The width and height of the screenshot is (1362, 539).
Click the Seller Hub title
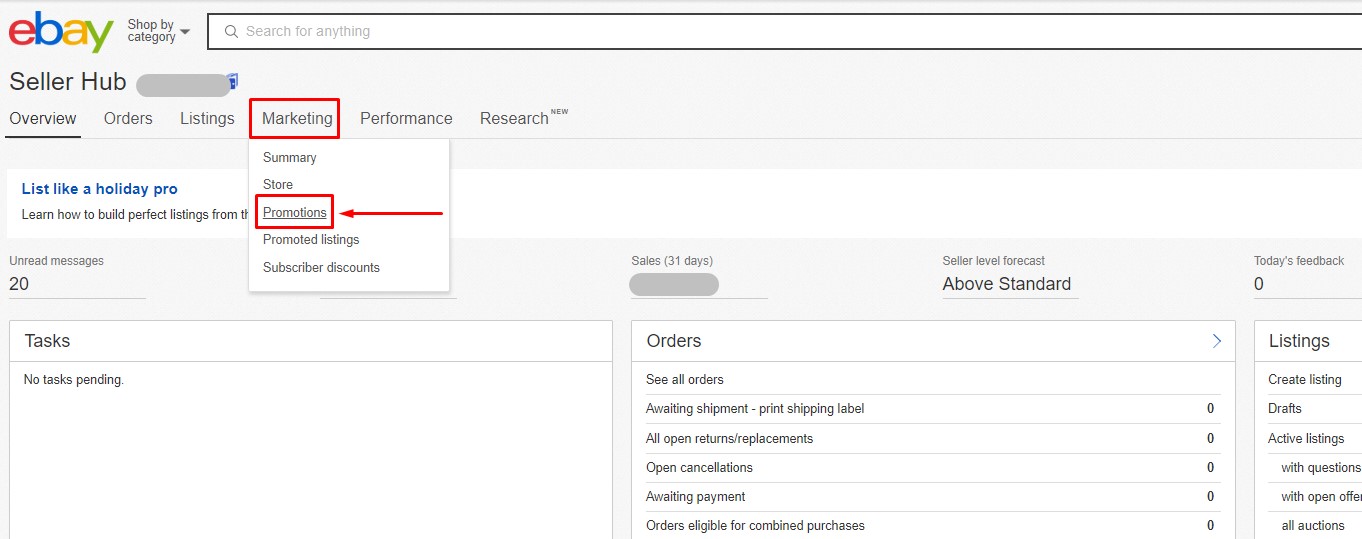(x=68, y=82)
